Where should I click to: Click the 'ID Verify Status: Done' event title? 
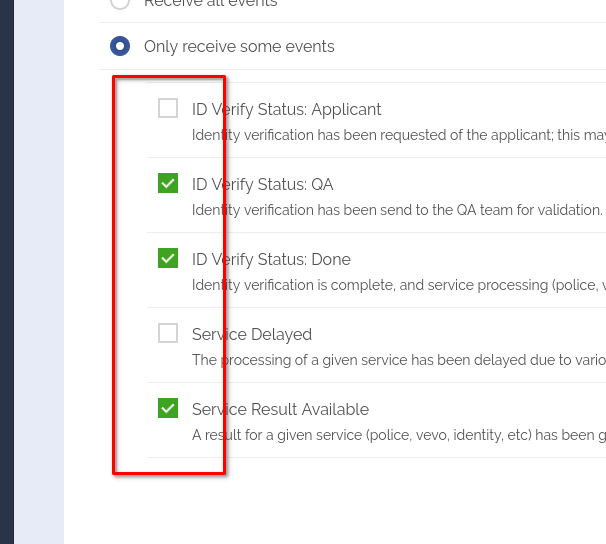pyautogui.click(x=271, y=260)
